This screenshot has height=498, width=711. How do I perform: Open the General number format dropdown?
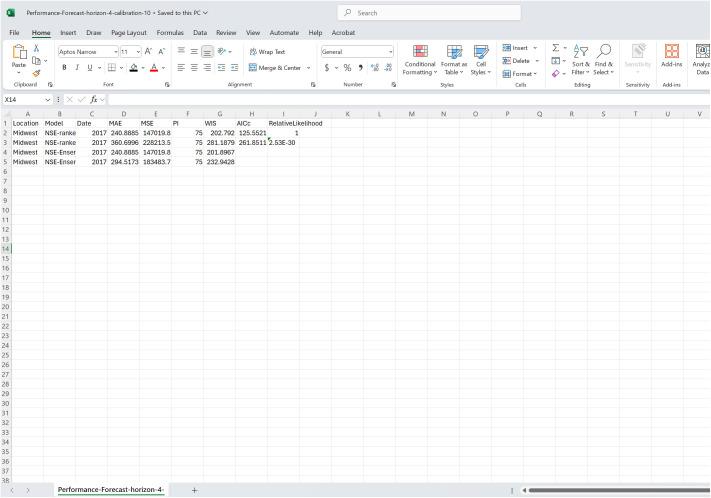click(390, 52)
